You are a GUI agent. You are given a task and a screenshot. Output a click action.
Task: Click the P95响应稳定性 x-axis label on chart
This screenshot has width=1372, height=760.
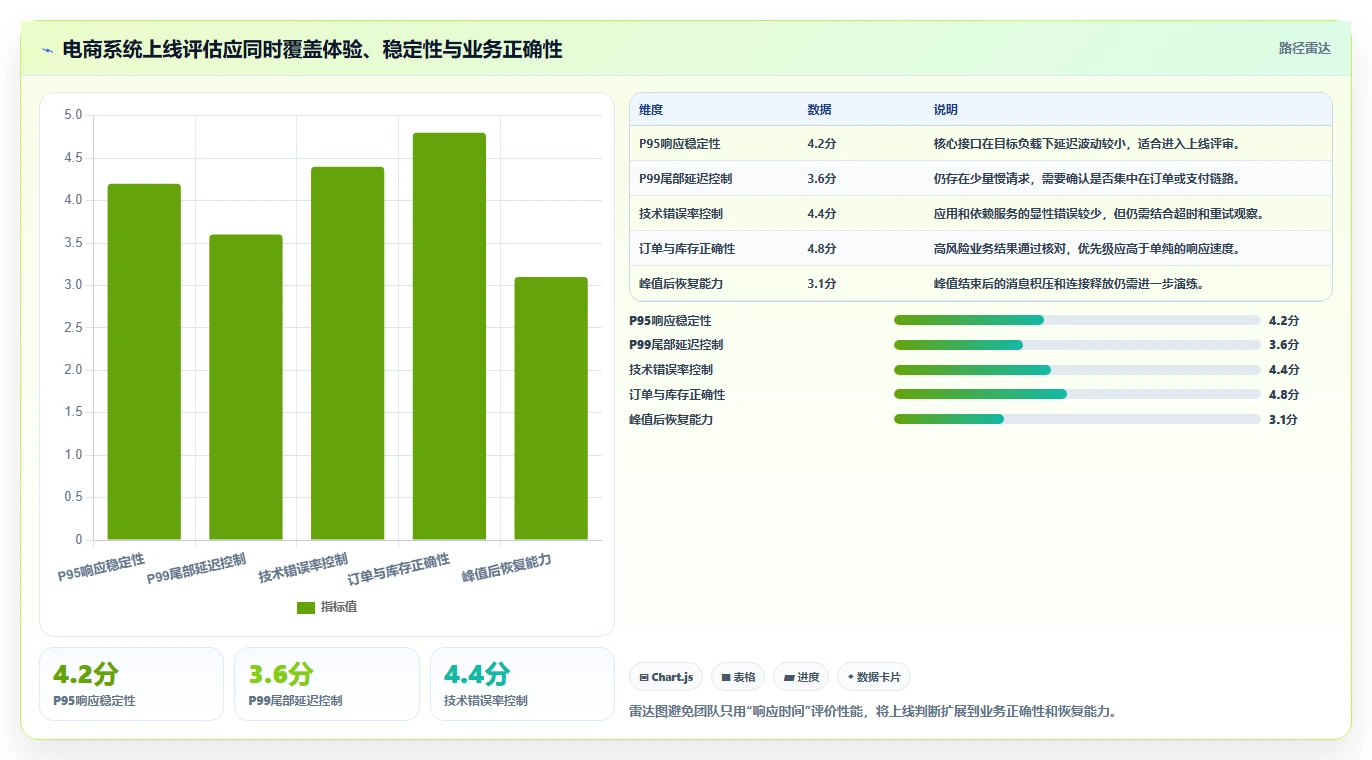tap(101, 567)
